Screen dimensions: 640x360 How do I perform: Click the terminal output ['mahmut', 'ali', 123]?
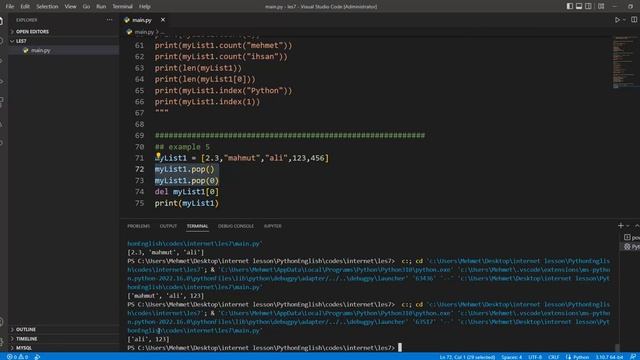coord(165,296)
